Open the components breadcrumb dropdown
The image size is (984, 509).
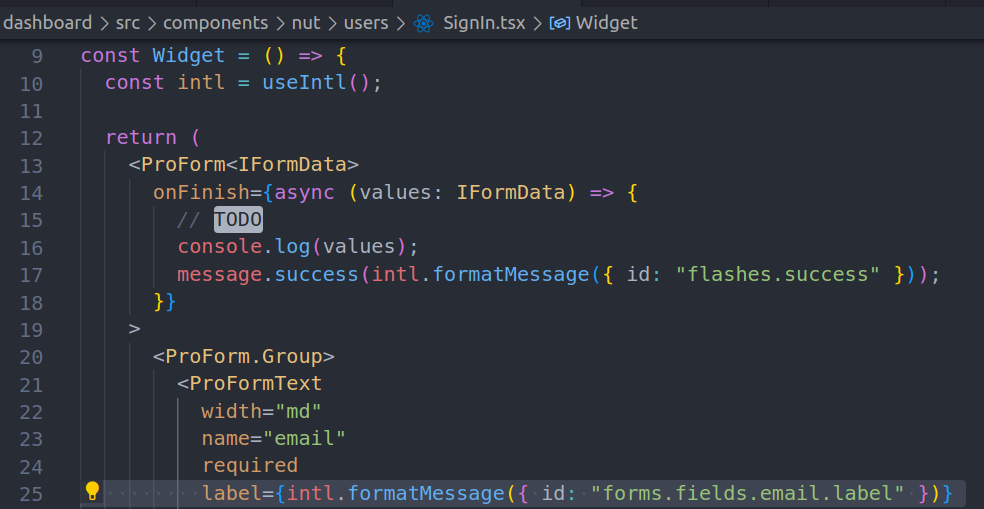[215, 22]
